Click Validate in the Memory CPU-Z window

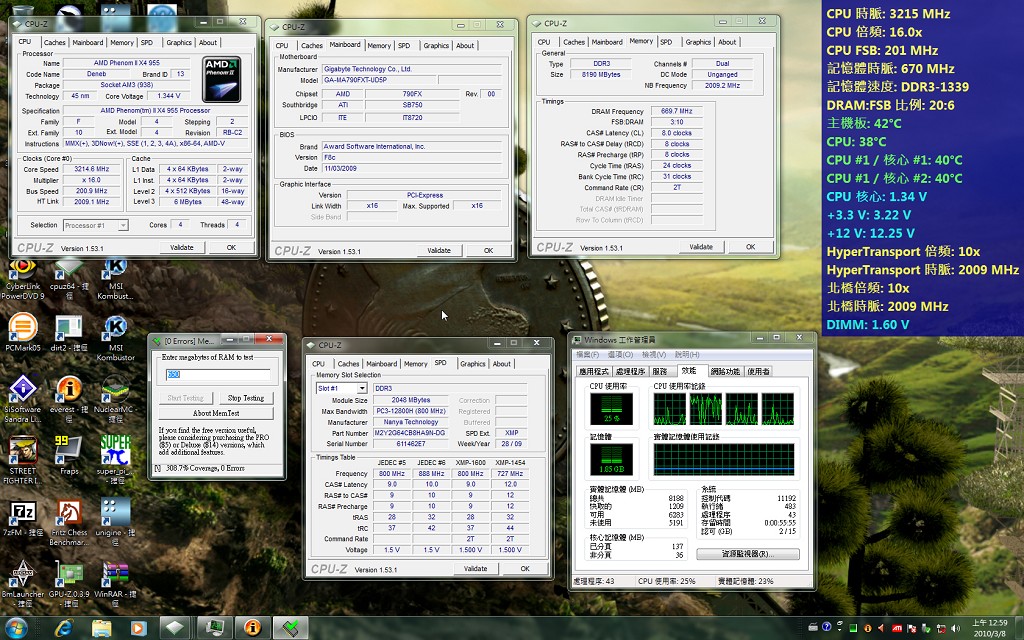coord(701,247)
